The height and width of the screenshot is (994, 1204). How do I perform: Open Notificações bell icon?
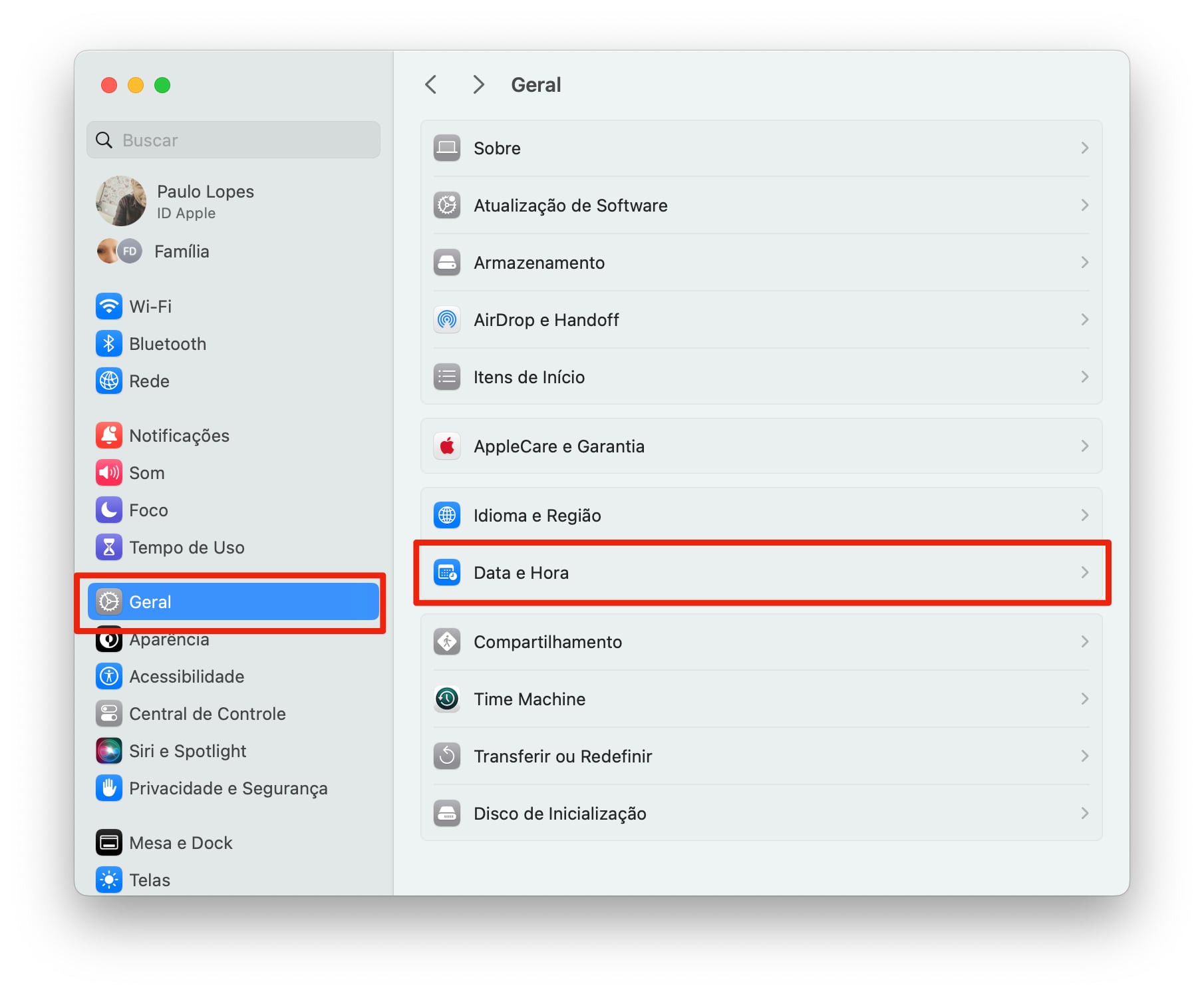click(x=109, y=435)
